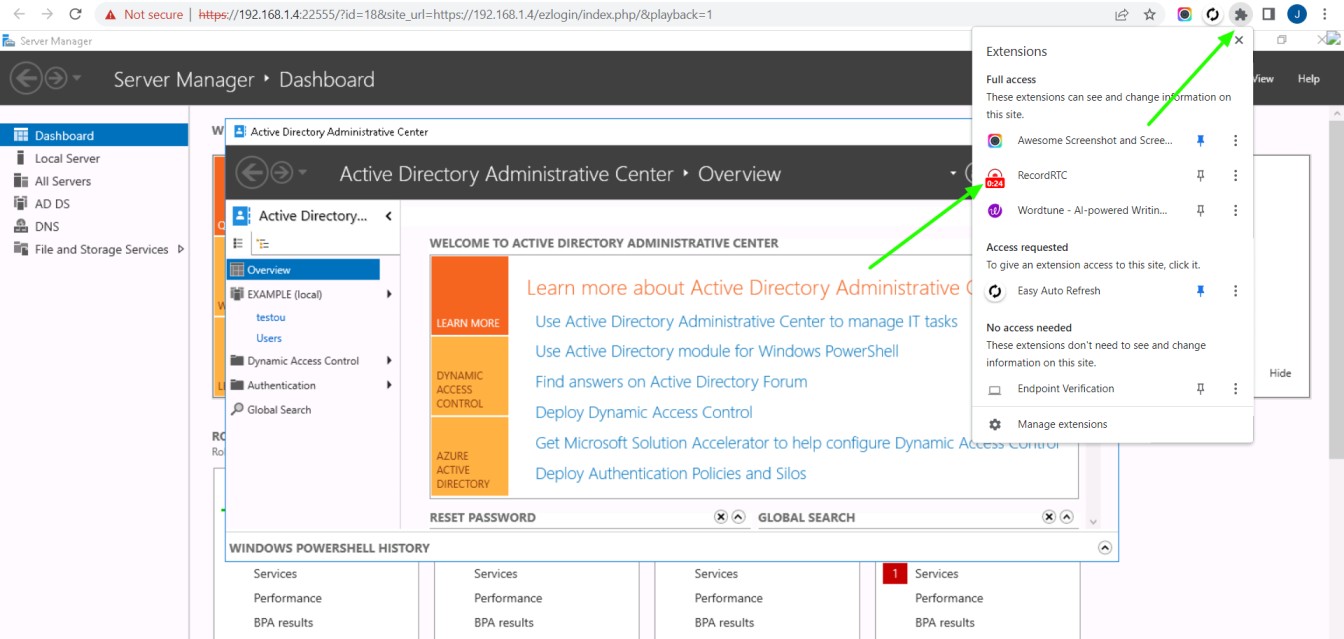Expand File and Storage Services arrow
1344x639 pixels.
click(x=181, y=249)
